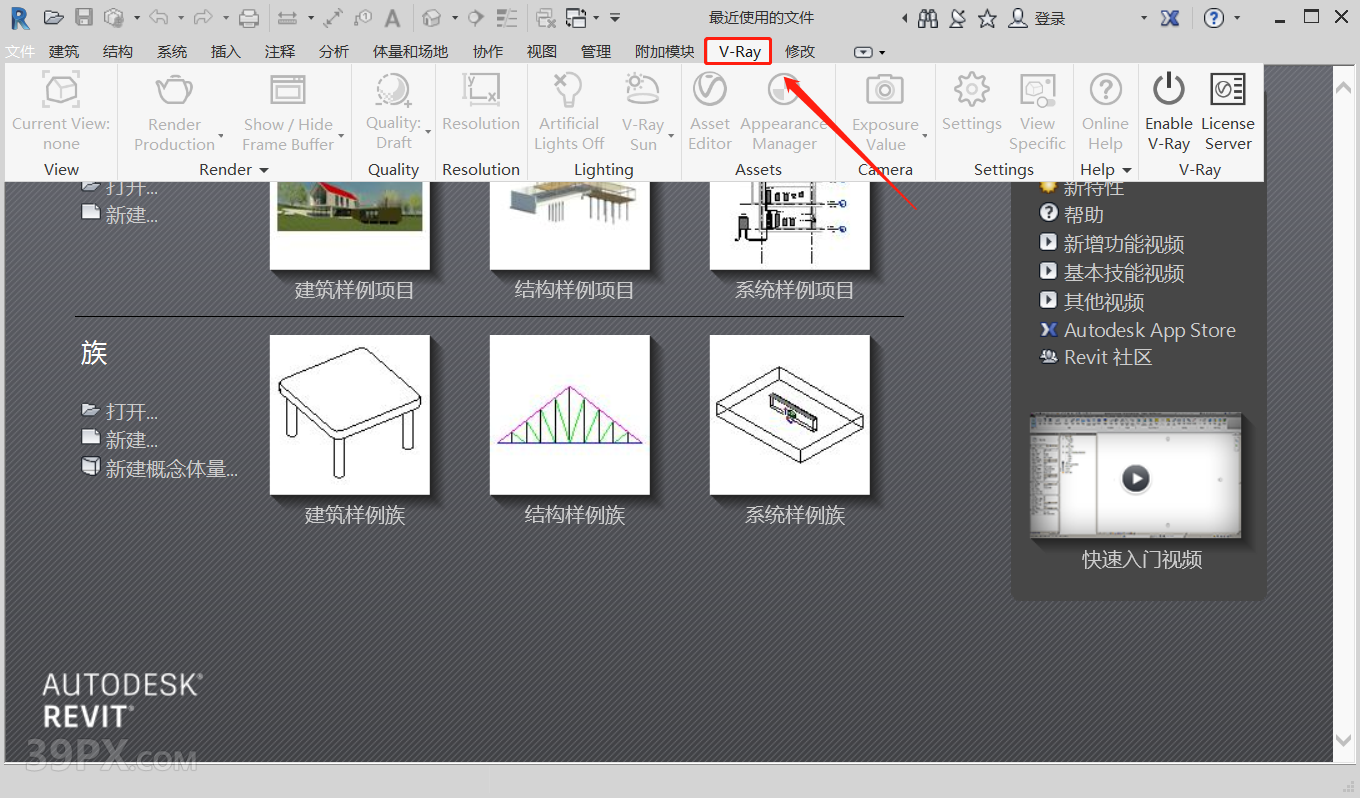Open V-Ray Settings gear icon
Viewport: 1360px width, 798px height.
click(972, 90)
